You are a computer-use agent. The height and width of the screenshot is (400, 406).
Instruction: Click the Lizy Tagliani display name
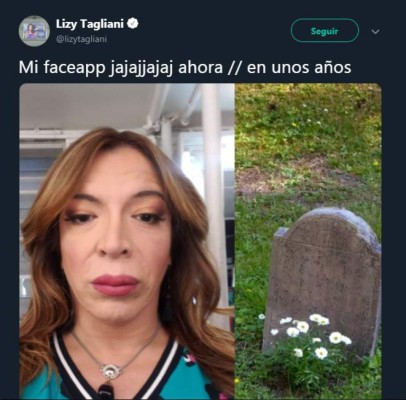point(90,24)
